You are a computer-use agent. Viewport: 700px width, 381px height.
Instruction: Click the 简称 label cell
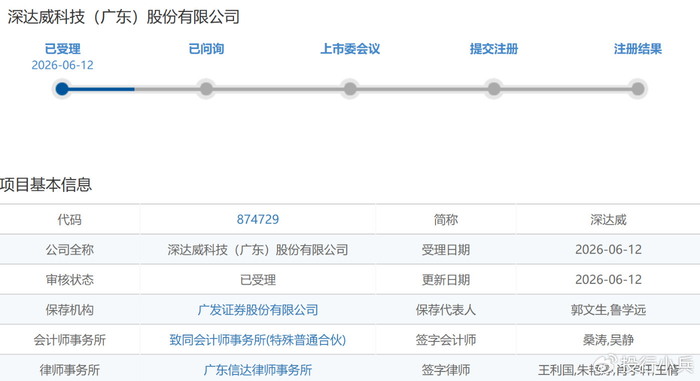coord(446,219)
